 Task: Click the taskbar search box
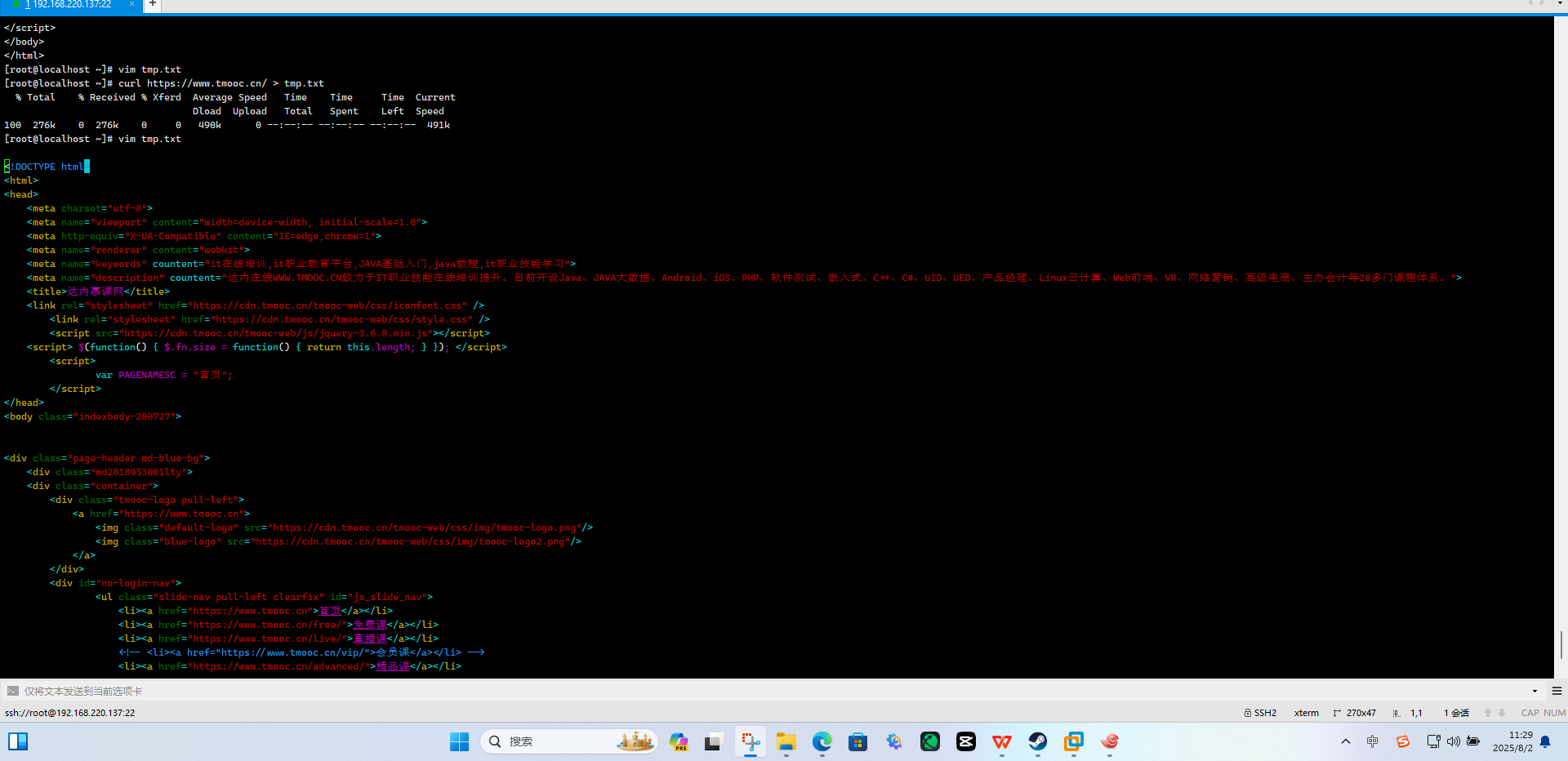click(x=569, y=741)
